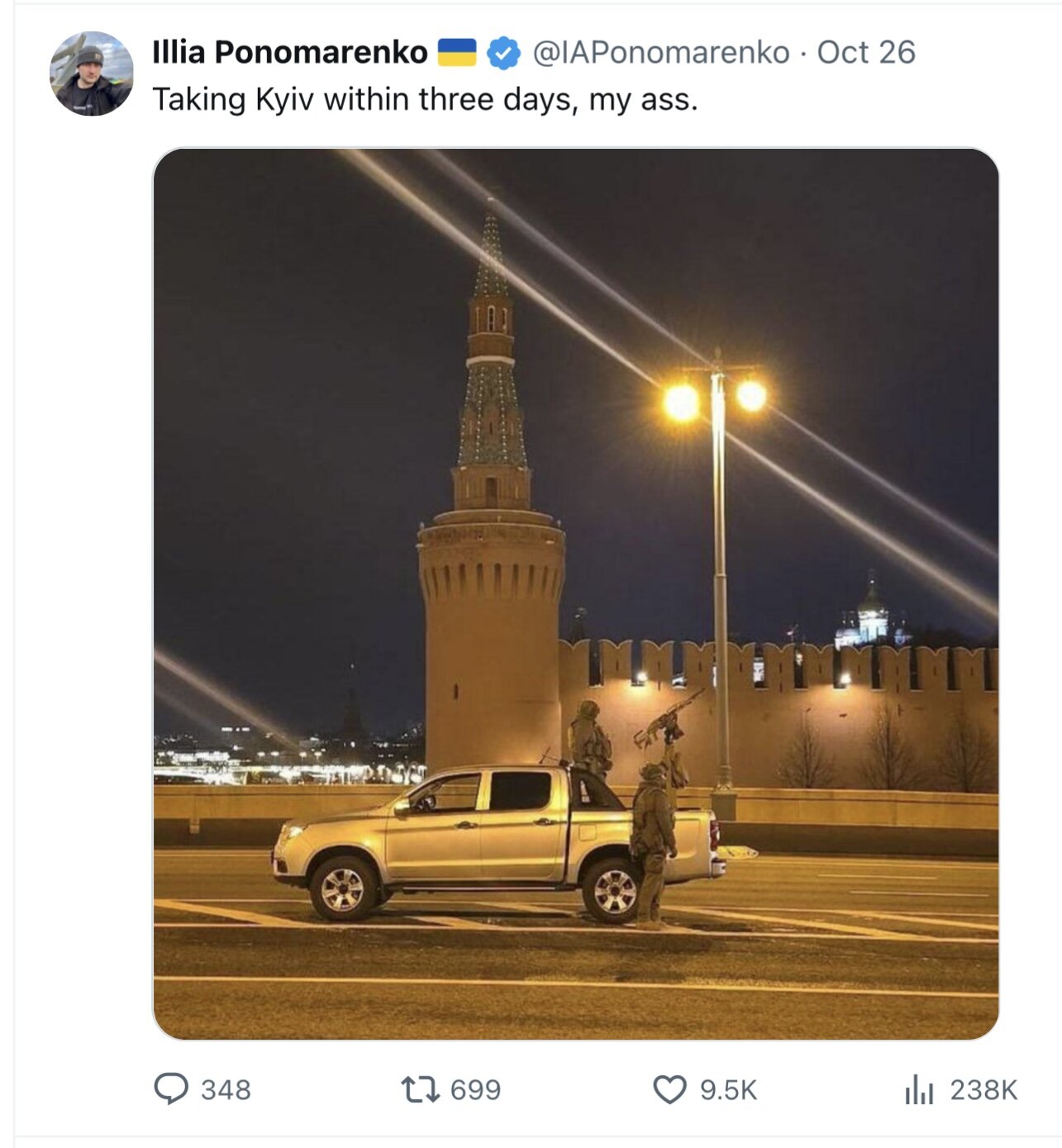This screenshot has height=1148, width=1062.
Task: Click the blue verified checkmark badge
Action: point(503,53)
